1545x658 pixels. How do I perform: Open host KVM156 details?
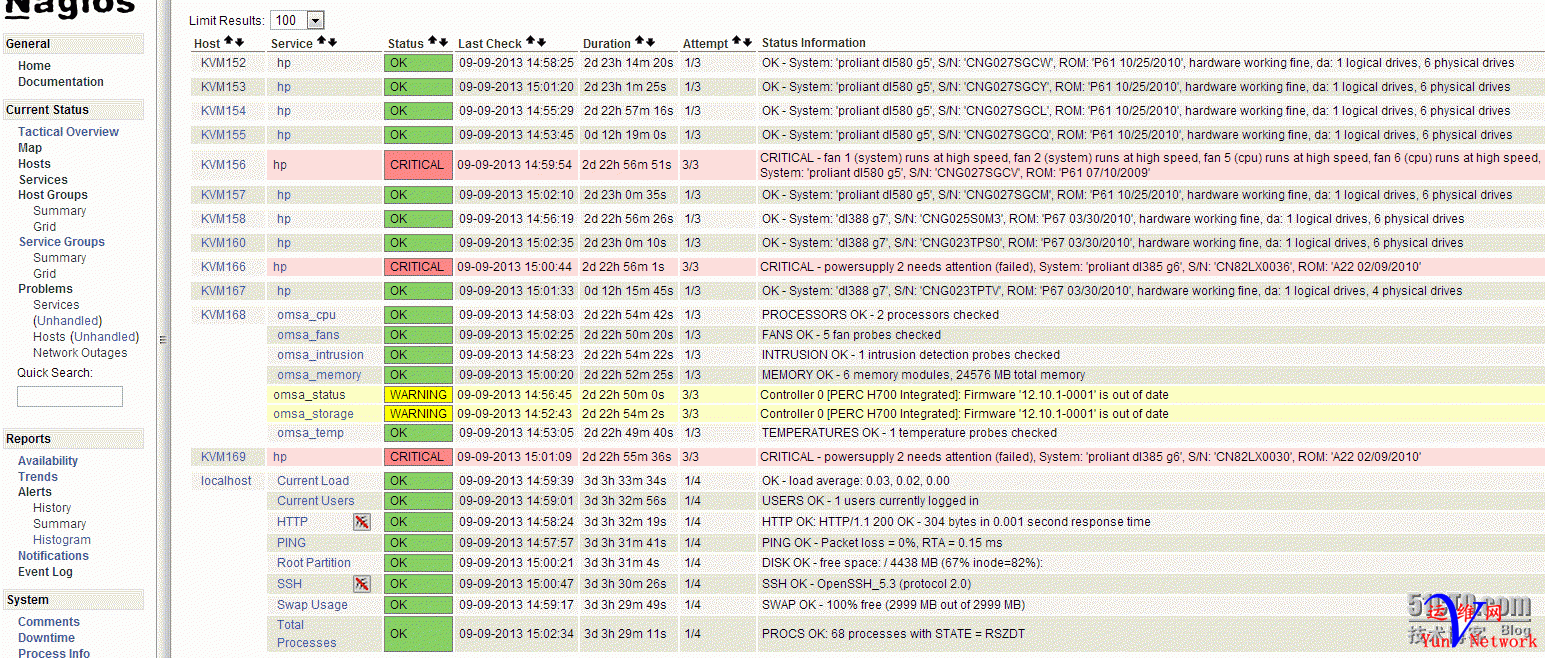point(223,166)
